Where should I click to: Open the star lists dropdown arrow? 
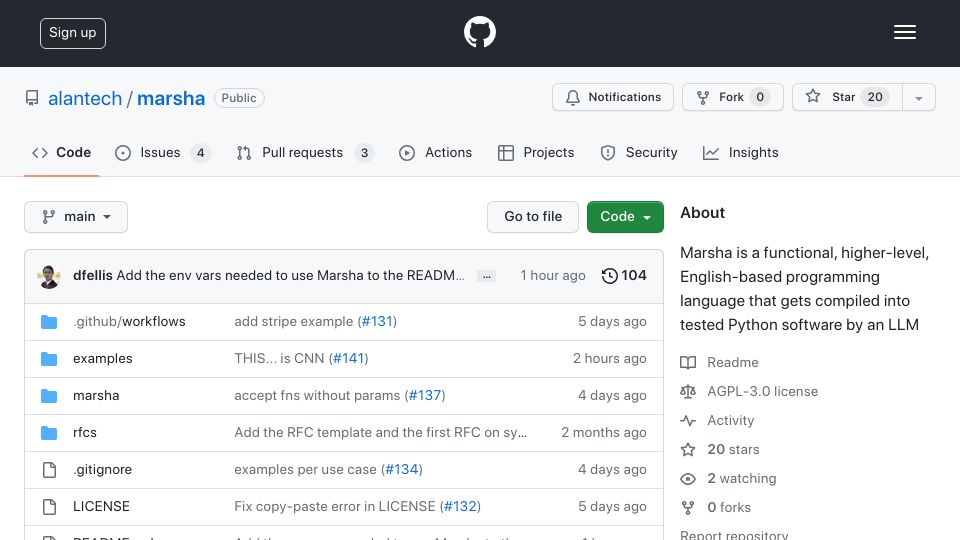[918, 97]
